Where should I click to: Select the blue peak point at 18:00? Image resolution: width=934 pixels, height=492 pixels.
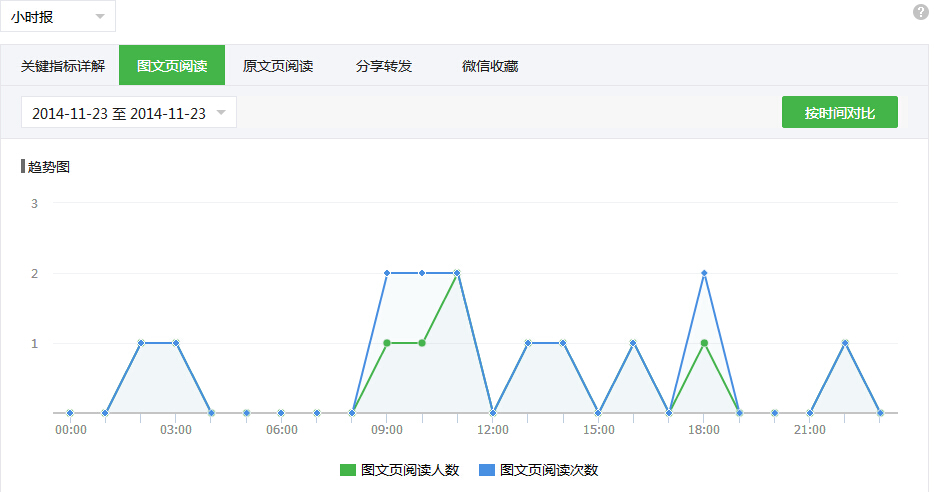coord(704,273)
